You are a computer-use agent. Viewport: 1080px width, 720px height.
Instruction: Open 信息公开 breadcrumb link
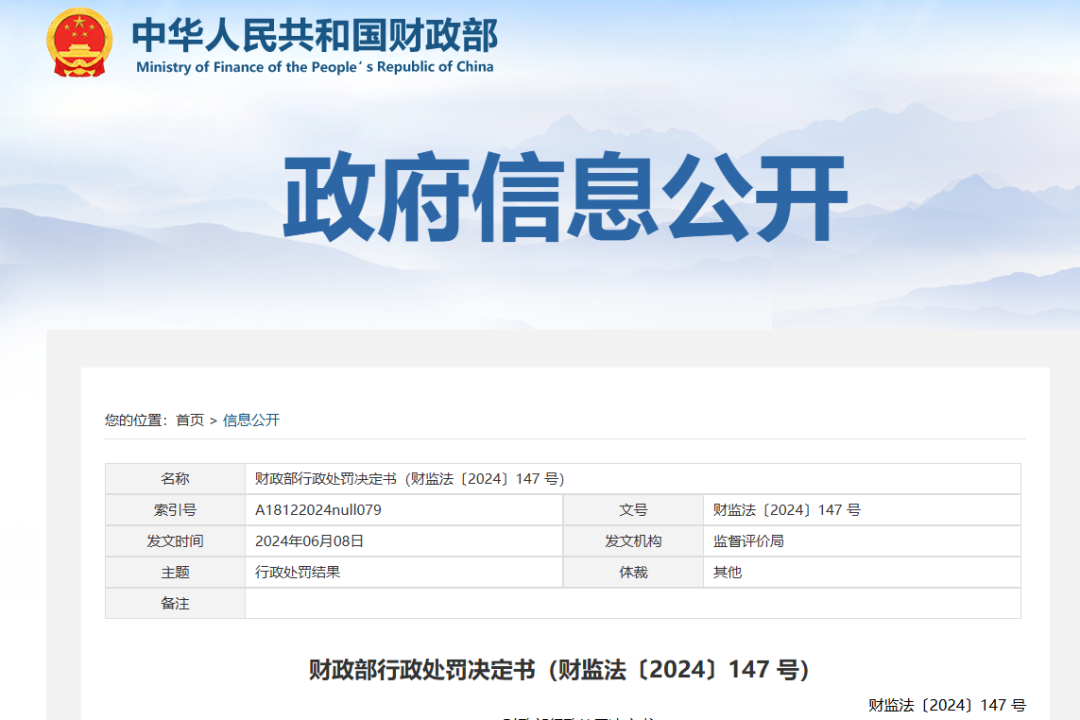click(251, 420)
